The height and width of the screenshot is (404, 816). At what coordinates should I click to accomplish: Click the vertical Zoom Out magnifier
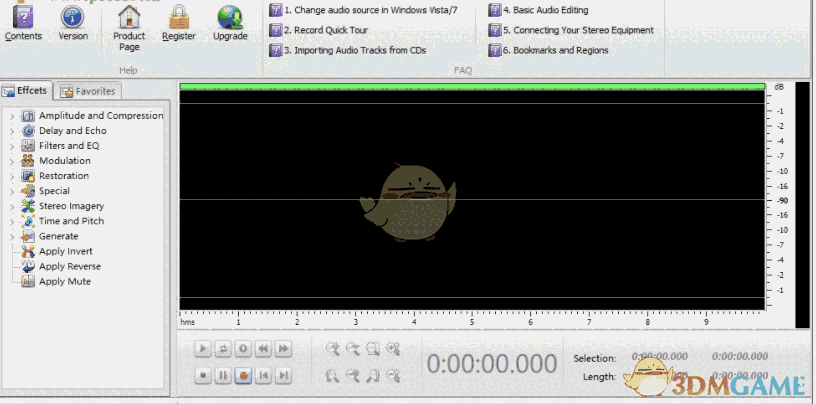pyautogui.click(x=393, y=375)
